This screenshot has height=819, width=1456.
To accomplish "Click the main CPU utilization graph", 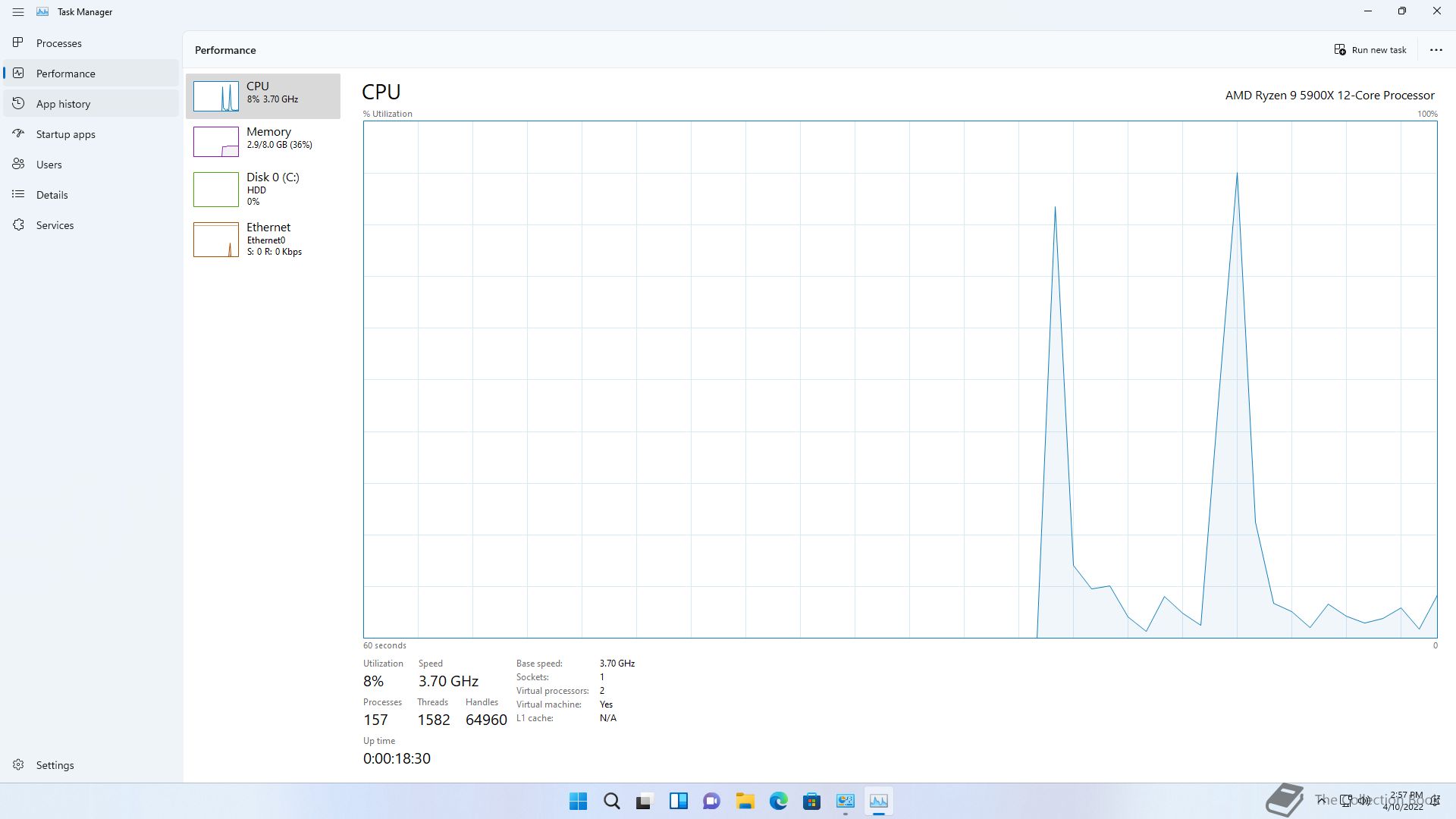I will point(900,379).
